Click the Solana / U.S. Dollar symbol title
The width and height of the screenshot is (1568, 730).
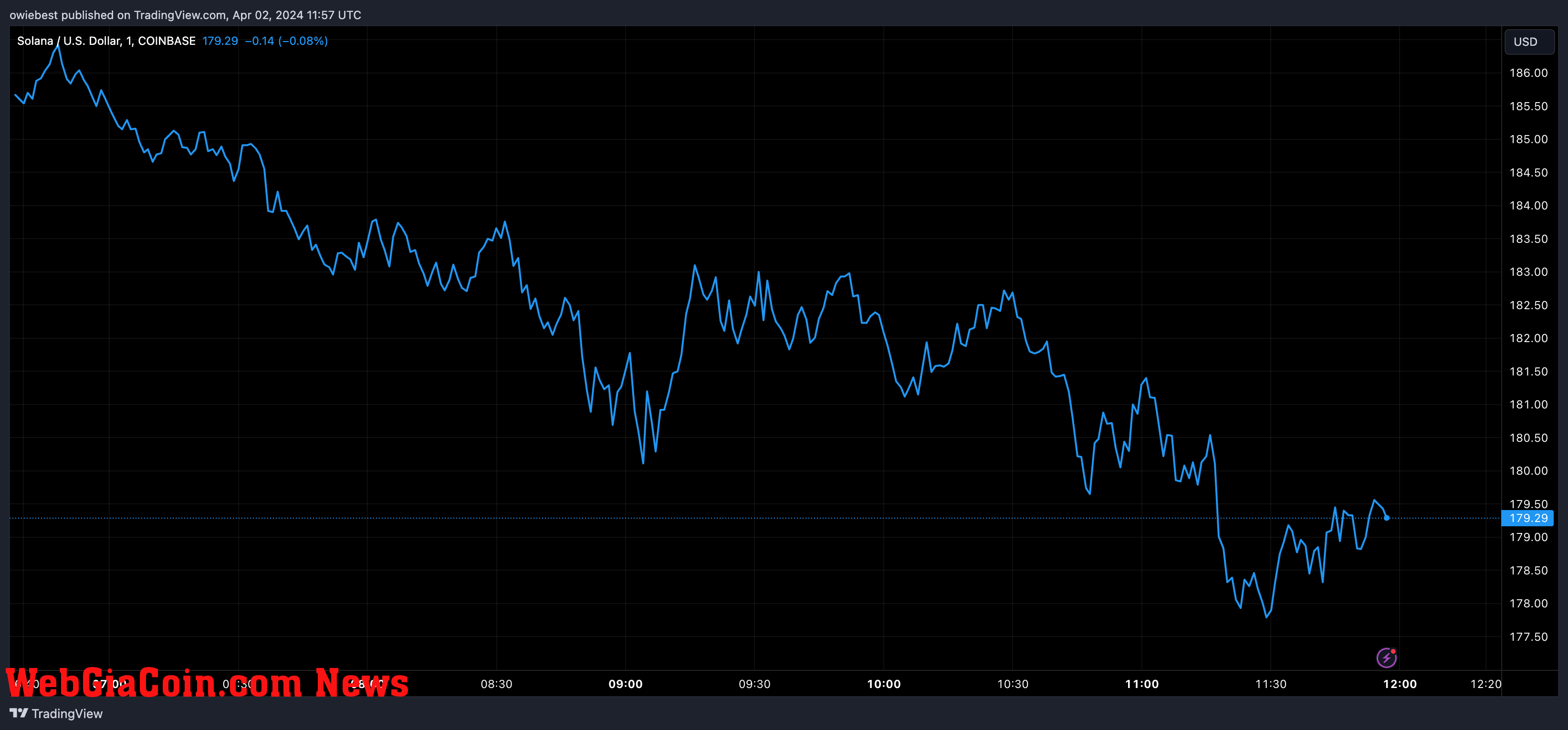pyautogui.click(x=106, y=41)
